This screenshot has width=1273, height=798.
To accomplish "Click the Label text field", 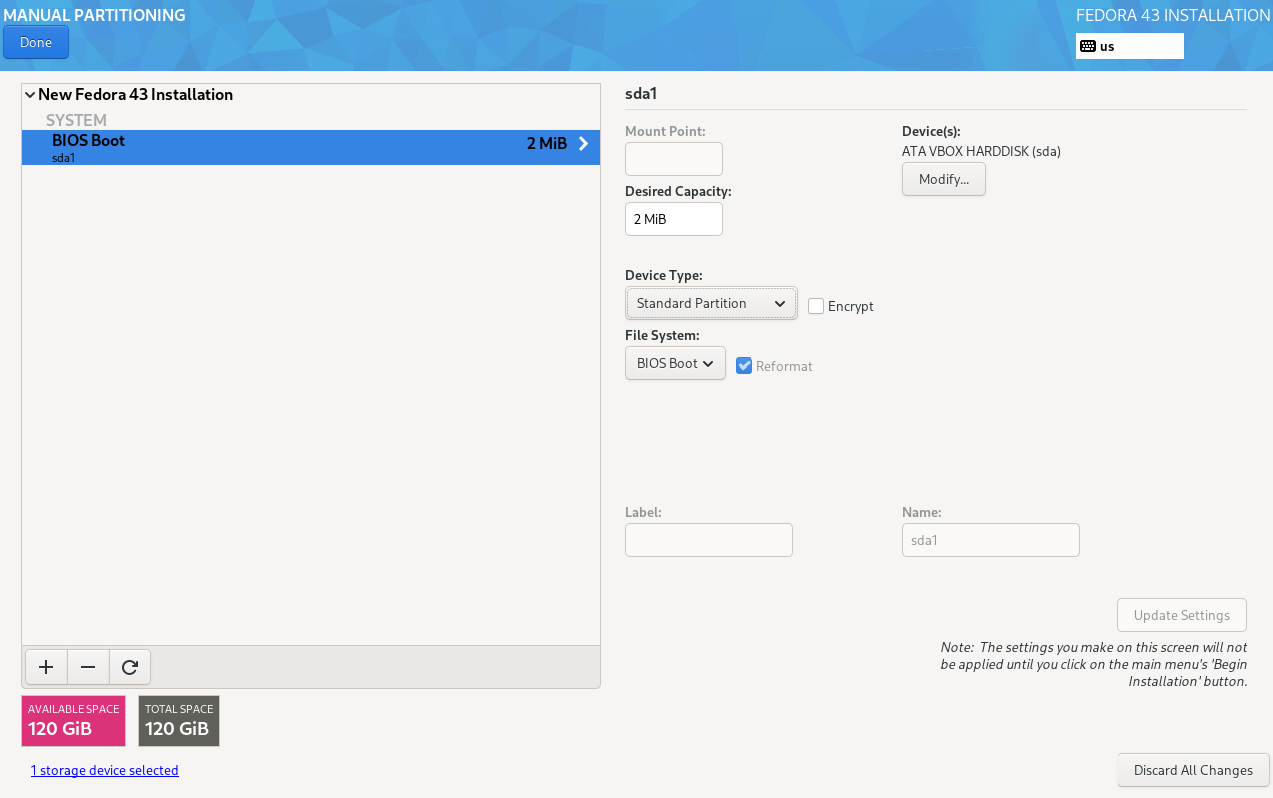I will coord(708,540).
